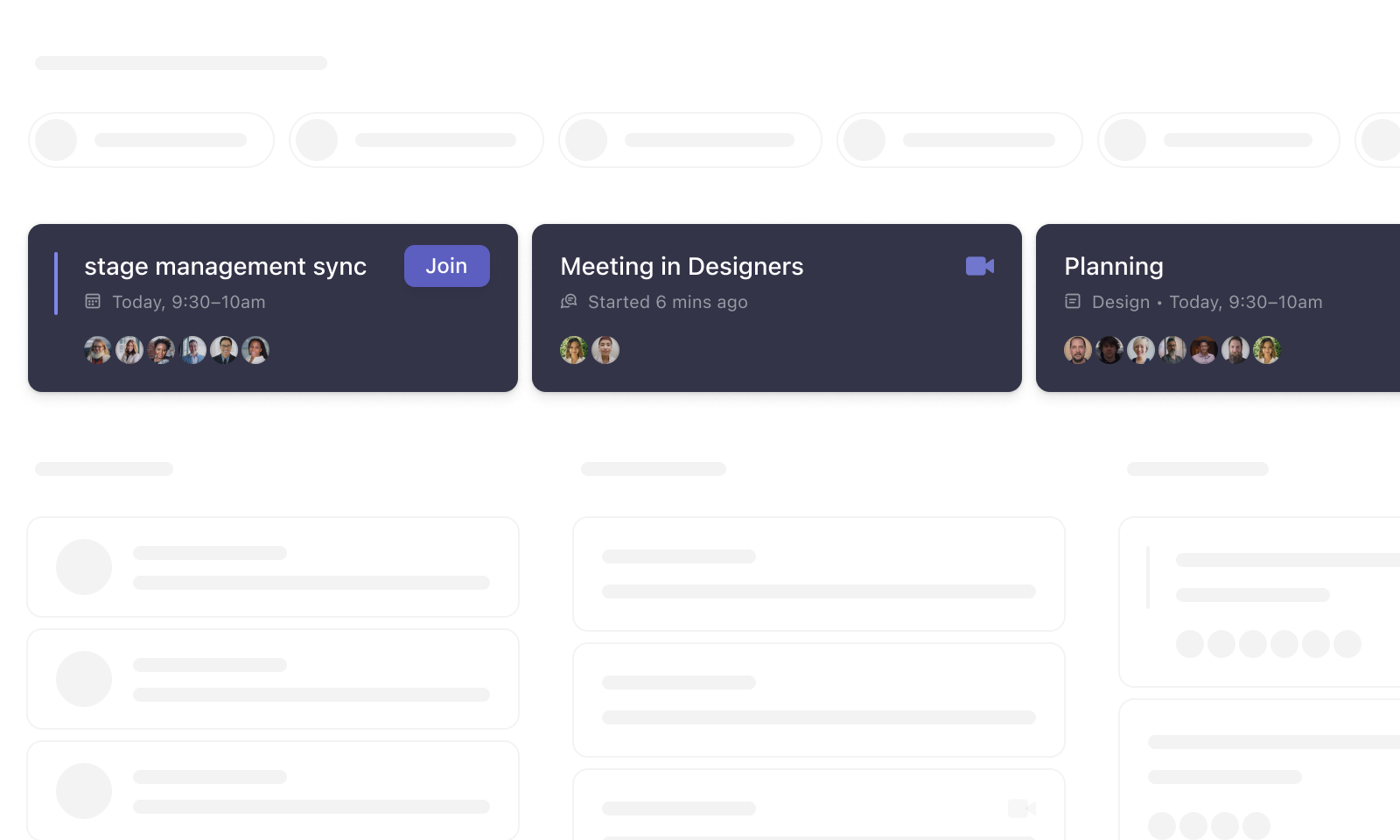
Task: Click calendar icon in stage management sync card
Action: (93, 302)
